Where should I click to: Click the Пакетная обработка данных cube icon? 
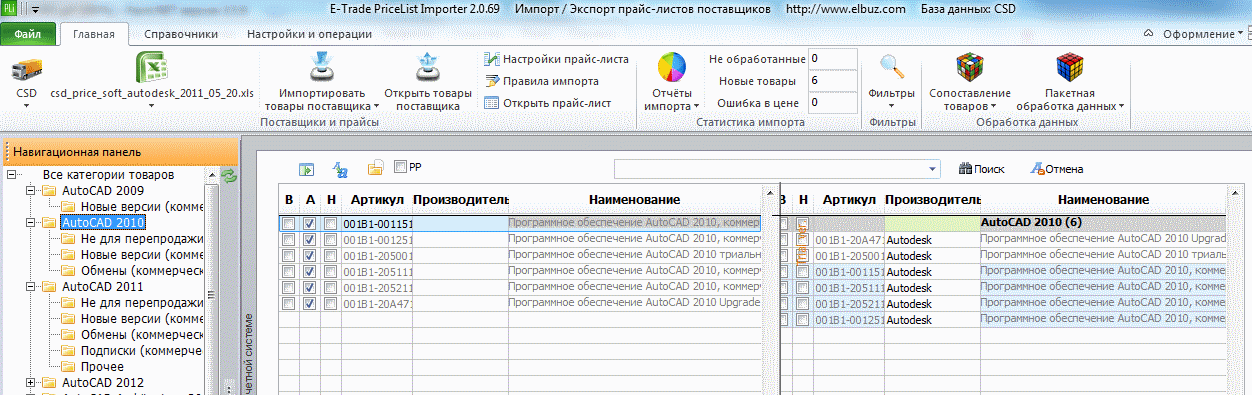point(1069,68)
